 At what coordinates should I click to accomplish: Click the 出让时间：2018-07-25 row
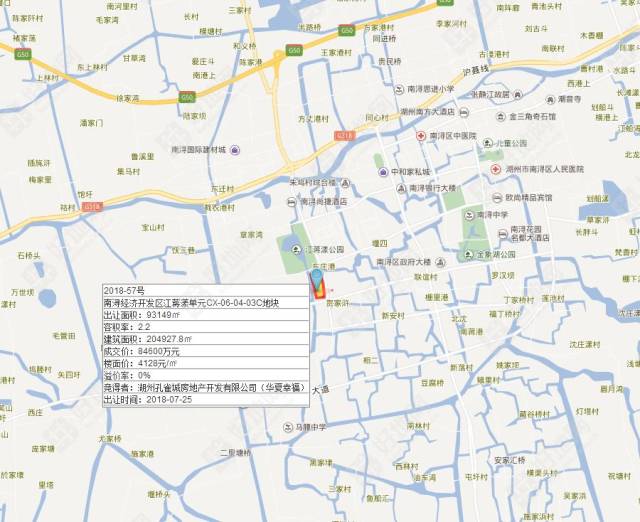coord(206,400)
